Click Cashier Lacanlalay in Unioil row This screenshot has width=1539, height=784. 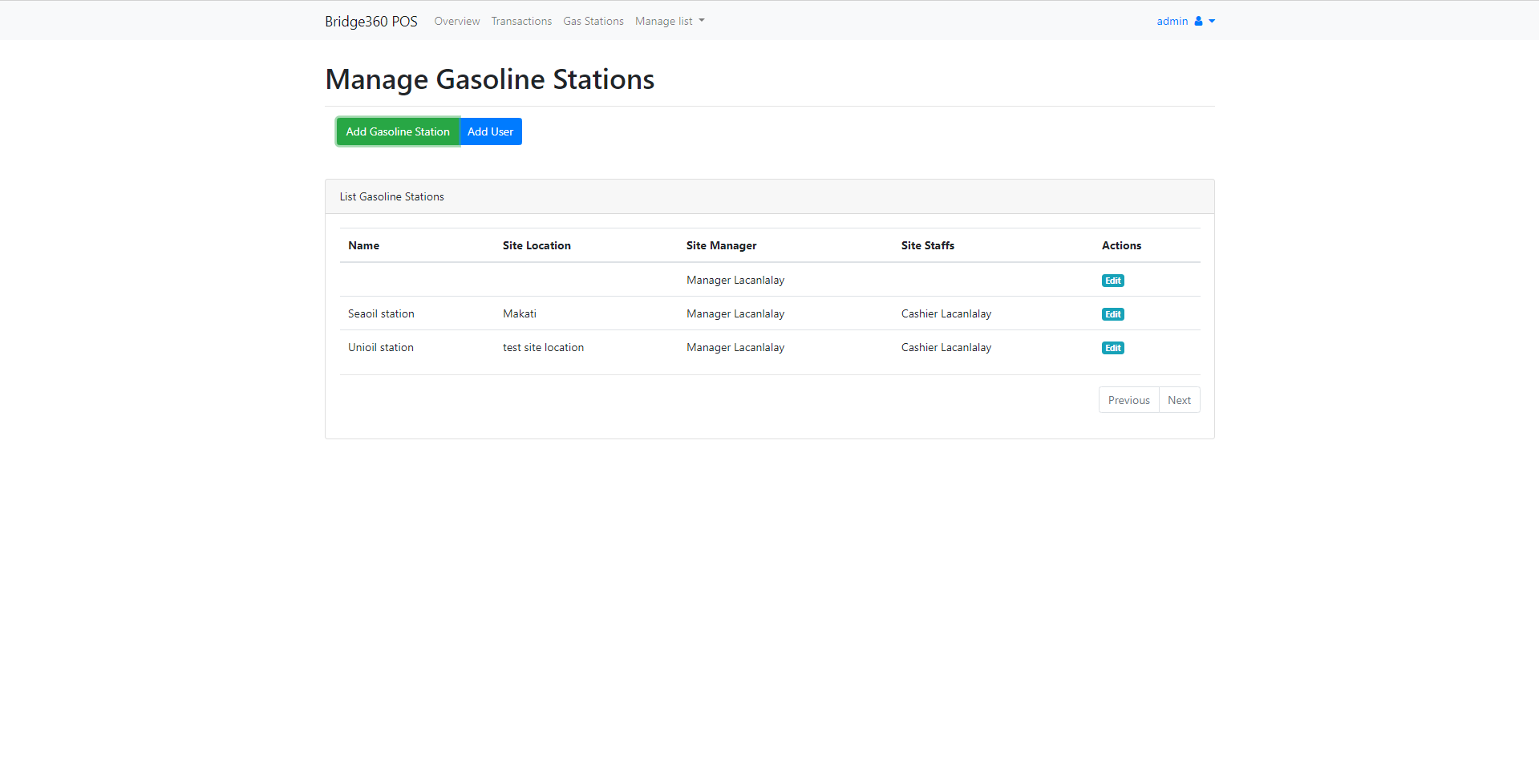tap(946, 347)
